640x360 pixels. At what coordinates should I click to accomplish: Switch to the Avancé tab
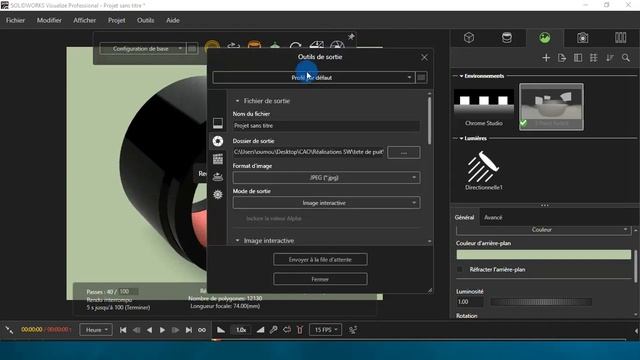[x=493, y=218]
